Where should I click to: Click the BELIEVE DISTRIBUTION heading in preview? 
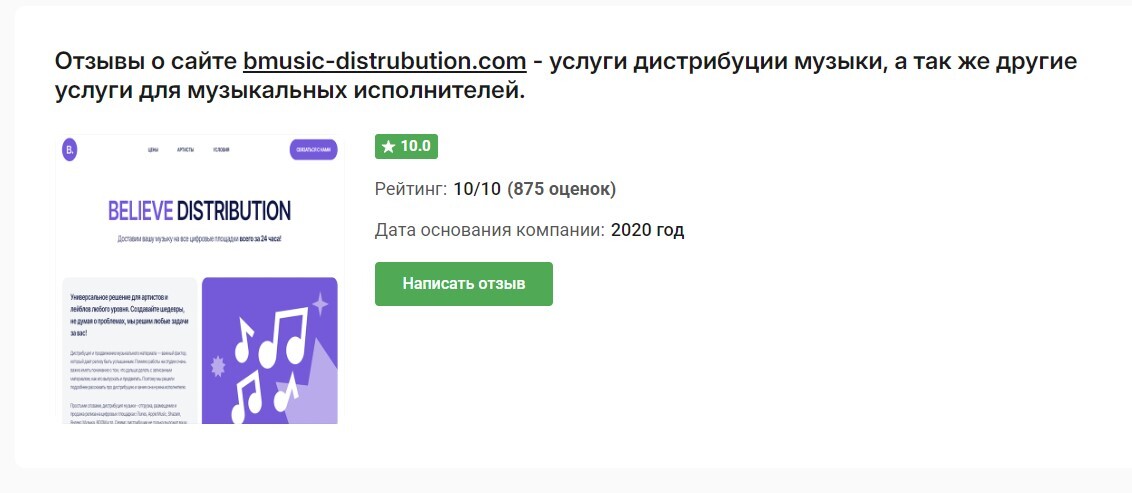point(199,211)
